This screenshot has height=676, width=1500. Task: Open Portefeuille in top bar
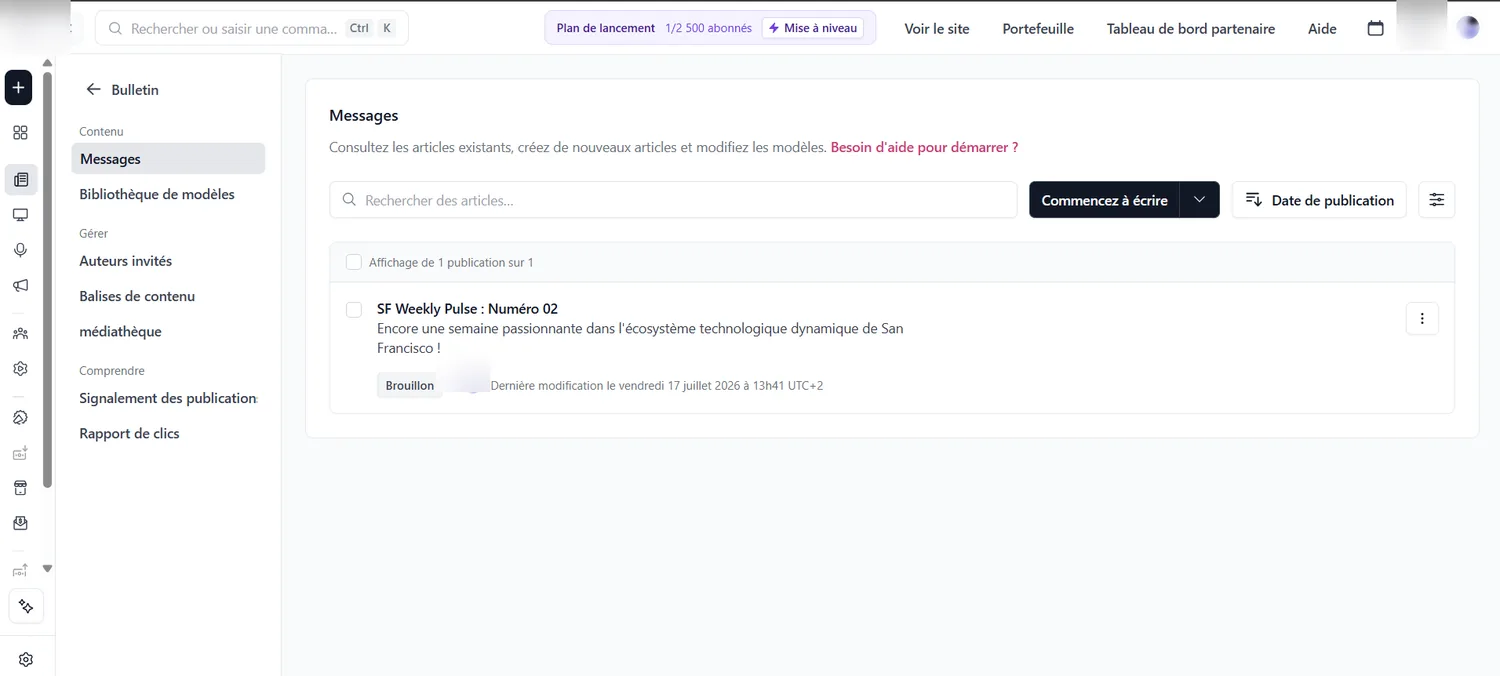[x=1038, y=29]
